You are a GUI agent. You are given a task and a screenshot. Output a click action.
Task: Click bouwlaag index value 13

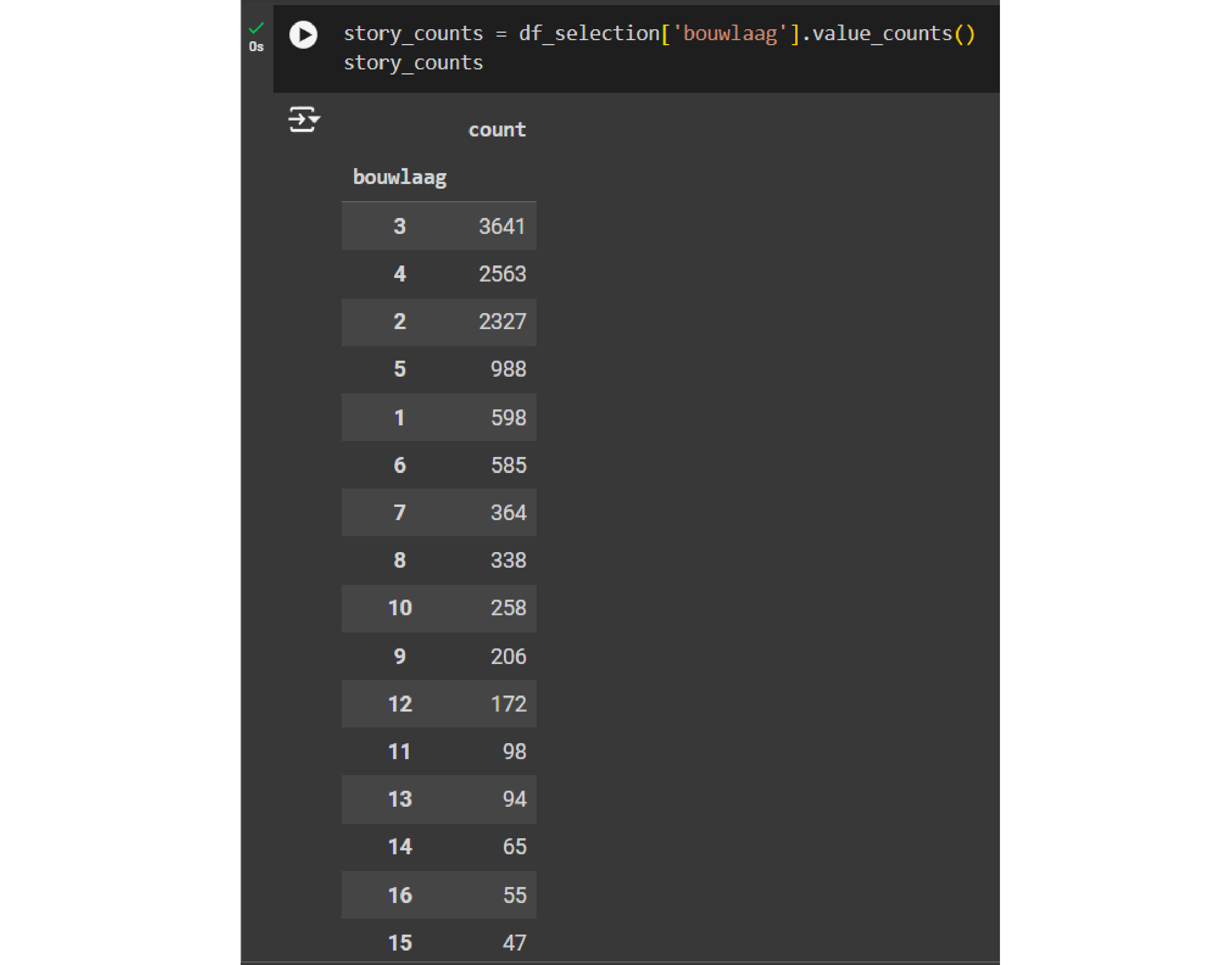400,799
